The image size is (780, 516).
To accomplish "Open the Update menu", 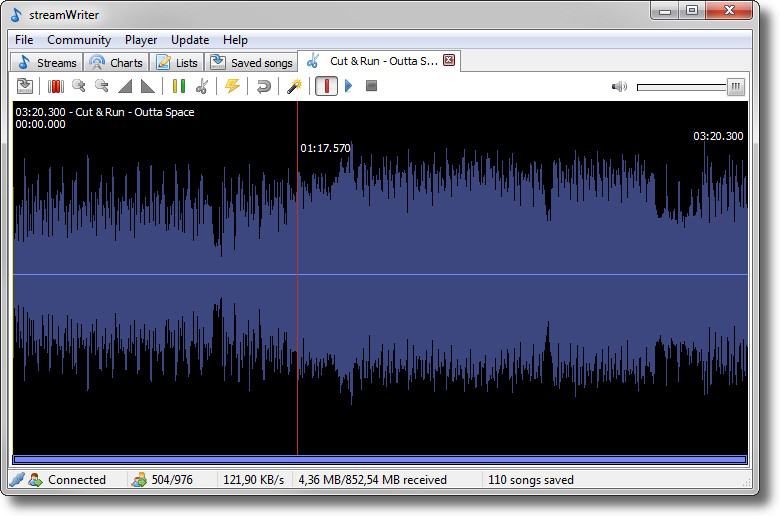I will [190, 40].
